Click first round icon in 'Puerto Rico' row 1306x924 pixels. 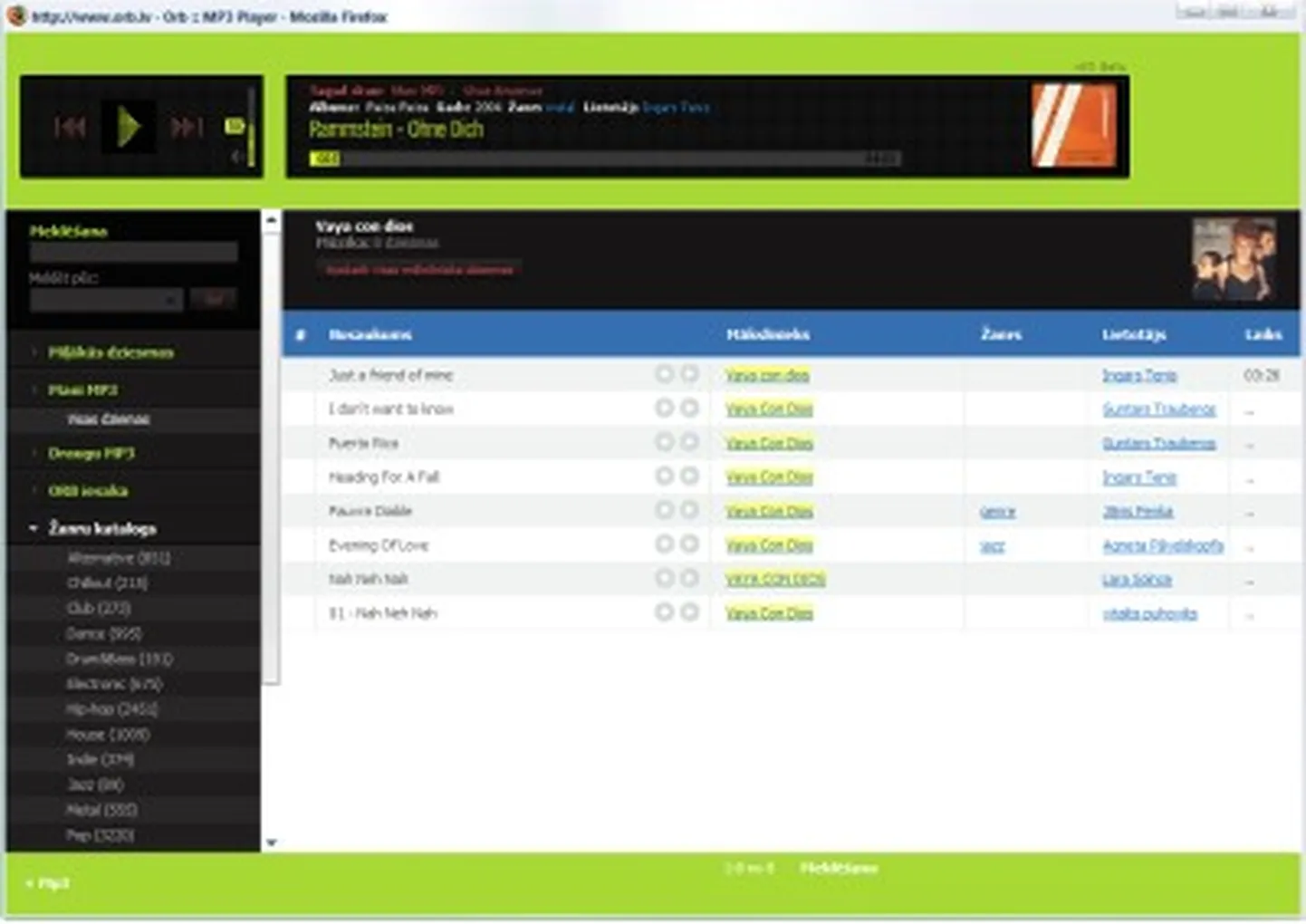(664, 441)
